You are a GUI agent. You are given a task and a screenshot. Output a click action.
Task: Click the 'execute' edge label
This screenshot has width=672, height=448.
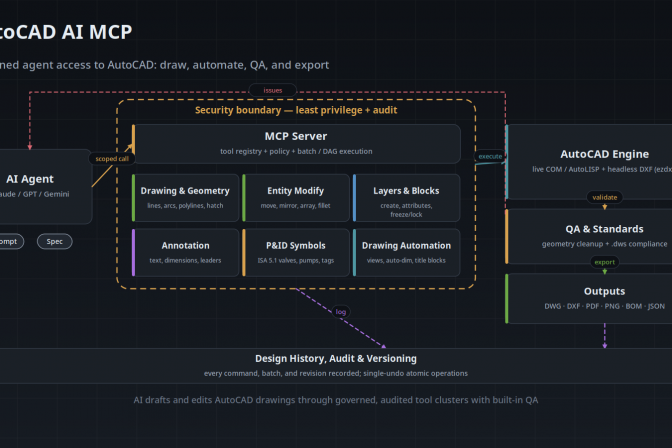tap(490, 156)
